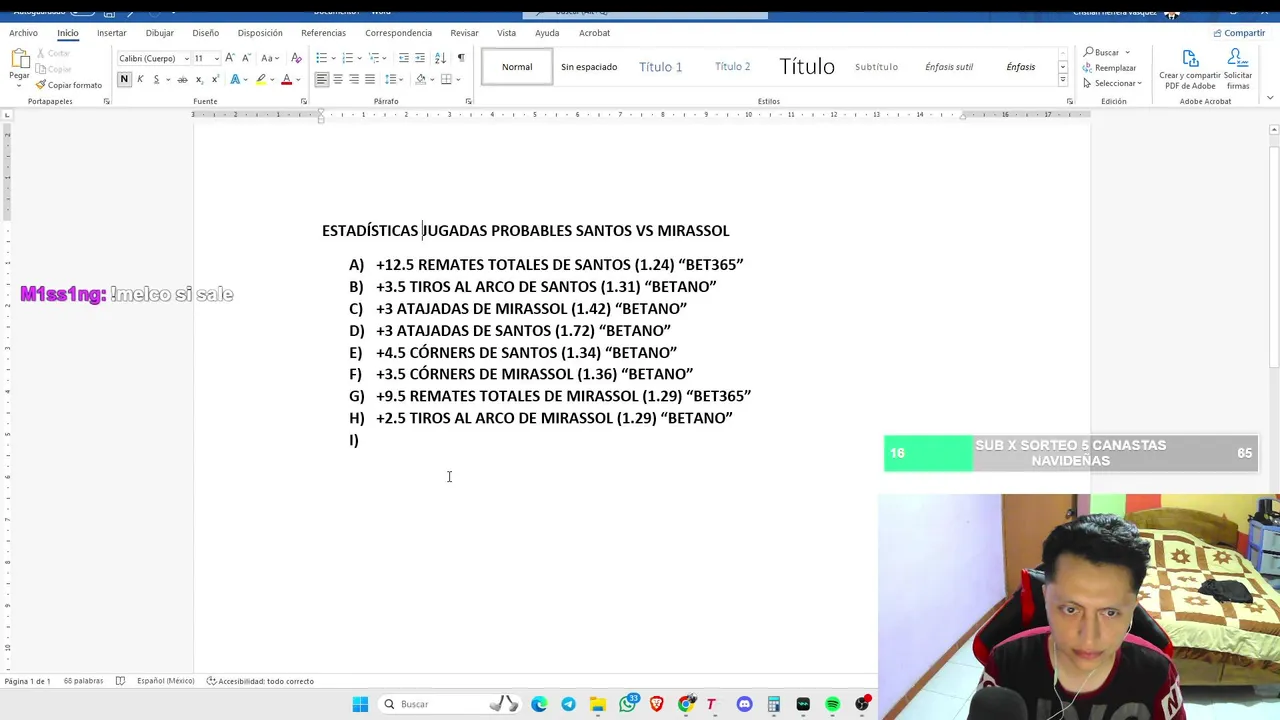The width and height of the screenshot is (1280, 720).
Task: Open Discord from the taskbar
Action: tap(744, 704)
